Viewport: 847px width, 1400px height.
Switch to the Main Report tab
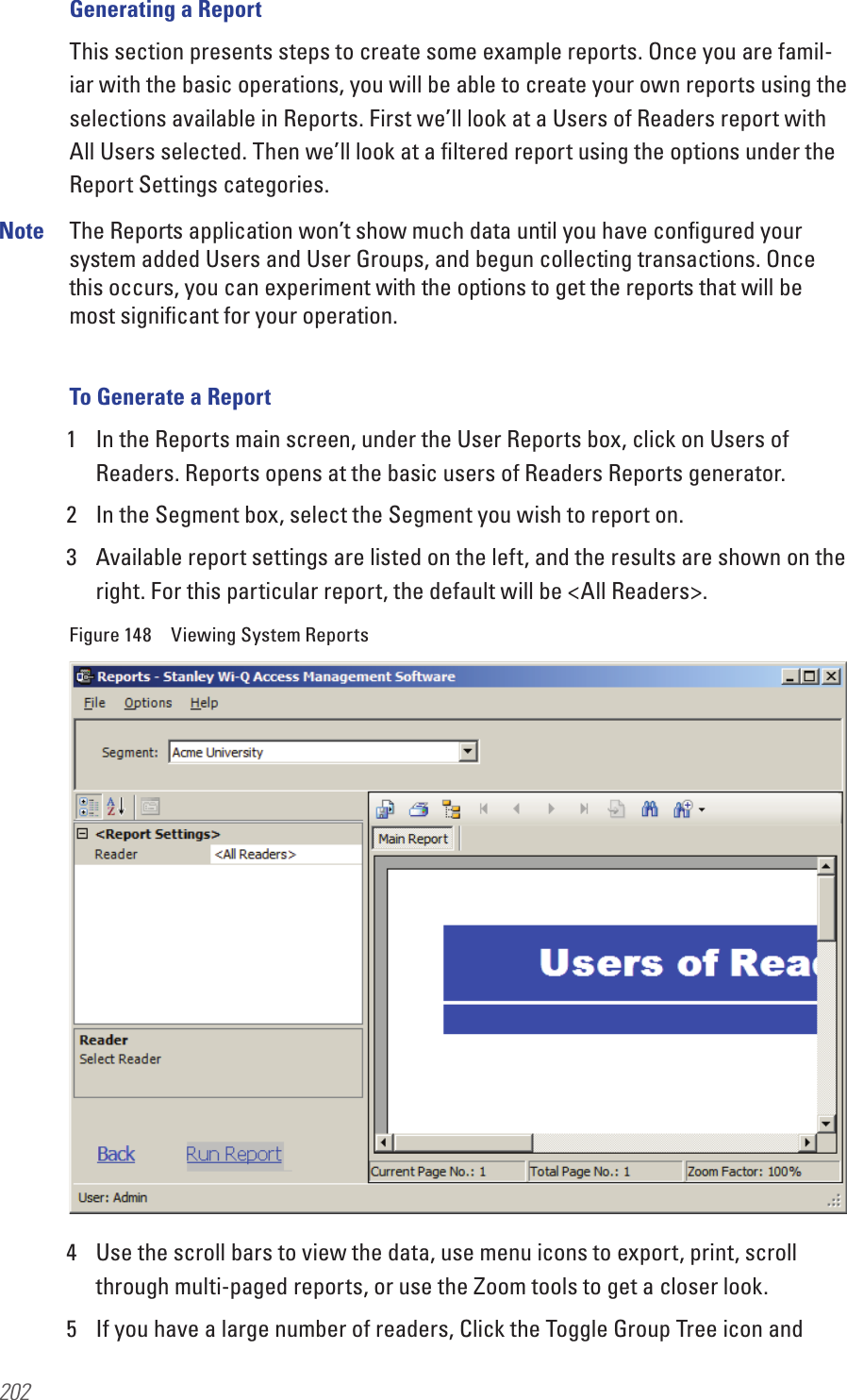(x=412, y=838)
